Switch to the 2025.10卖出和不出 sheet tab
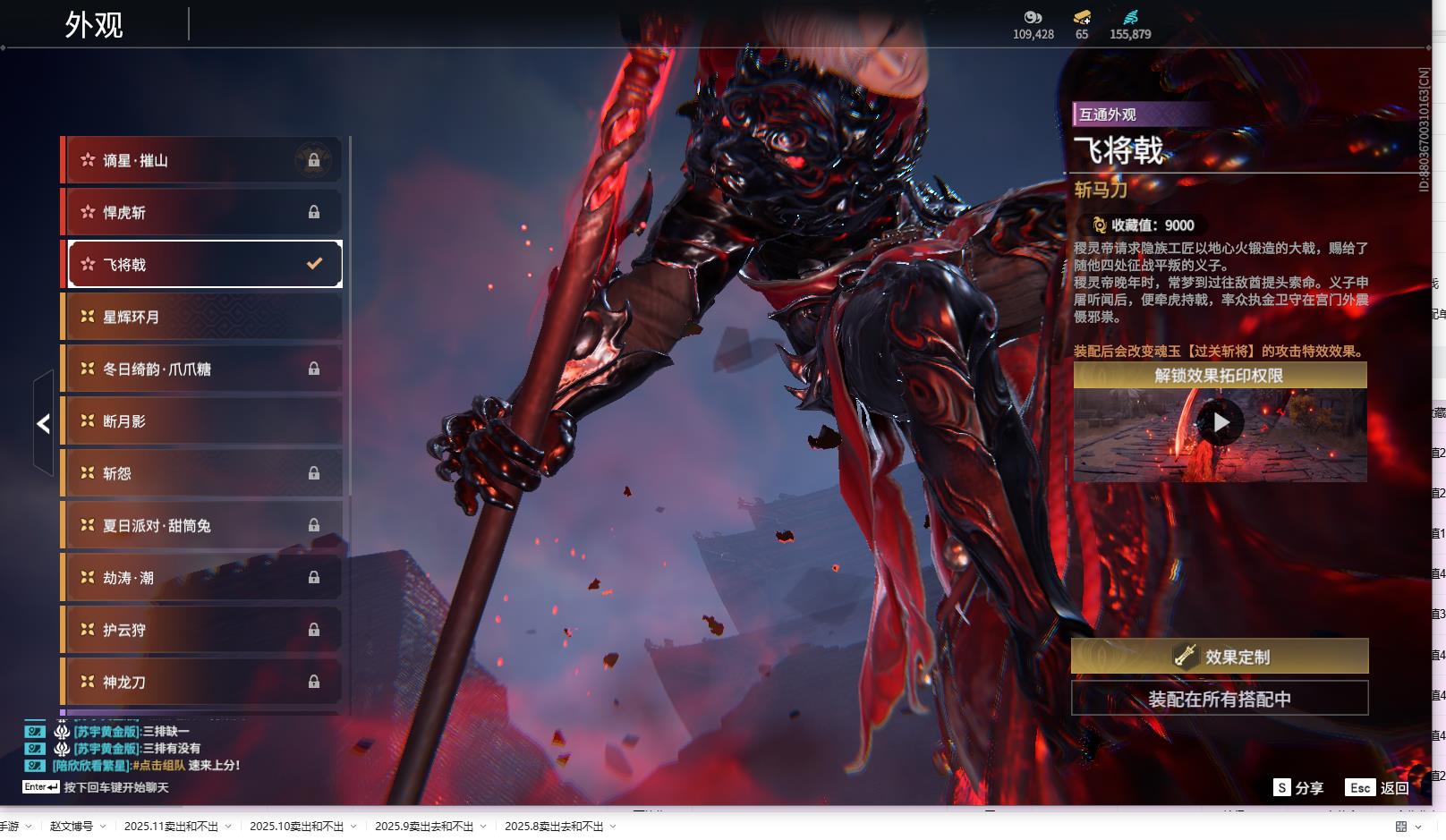 296,827
